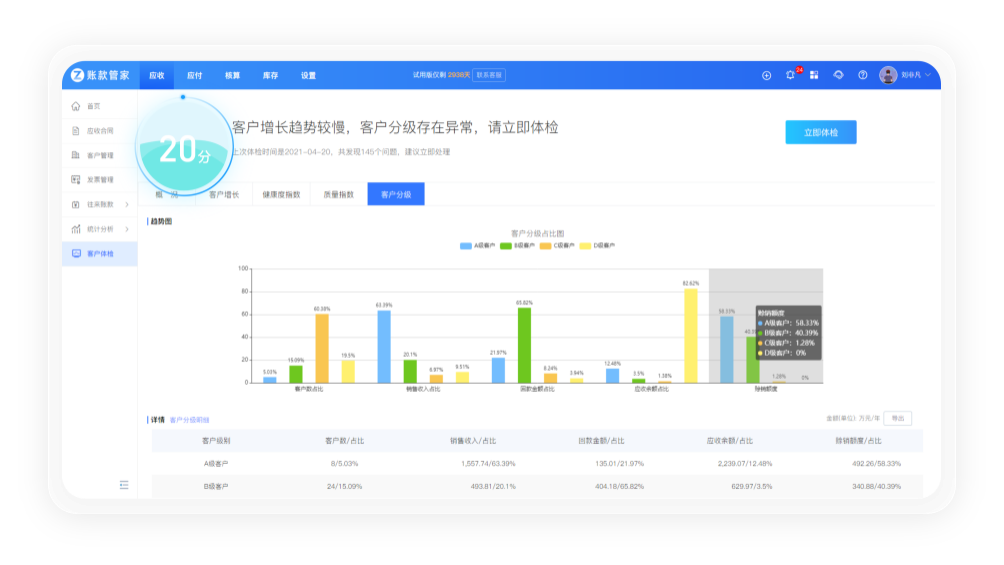Click the 立即体检 button
The image size is (1004, 565).
pyautogui.click(x=820, y=133)
